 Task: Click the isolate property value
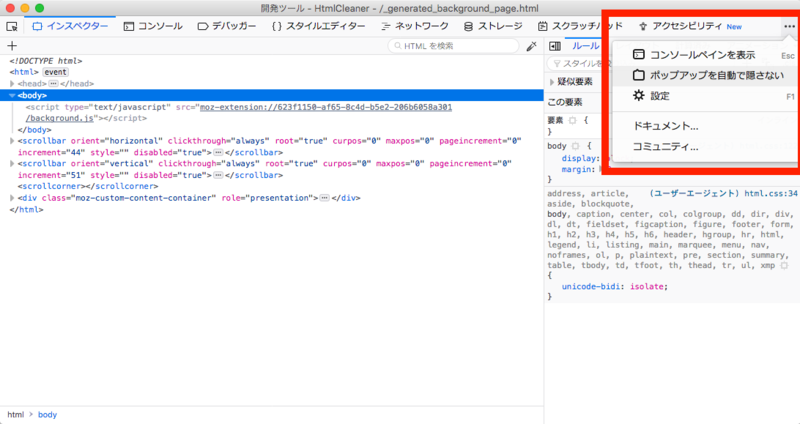click(646, 287)
